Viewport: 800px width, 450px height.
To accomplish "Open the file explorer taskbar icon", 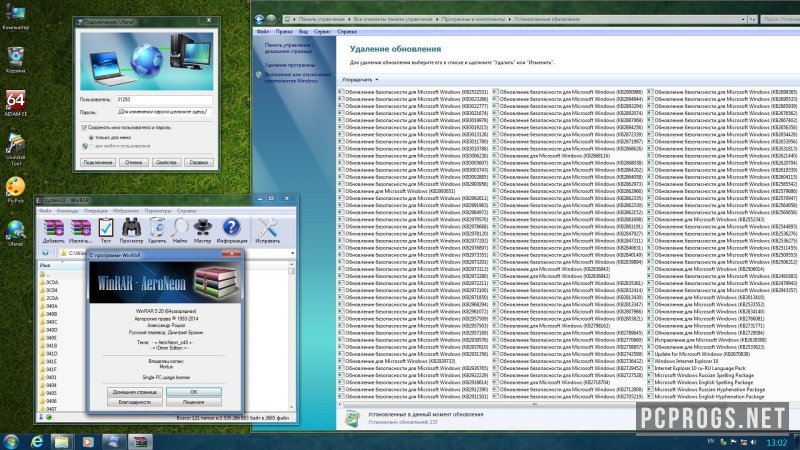I will [62, 441].
